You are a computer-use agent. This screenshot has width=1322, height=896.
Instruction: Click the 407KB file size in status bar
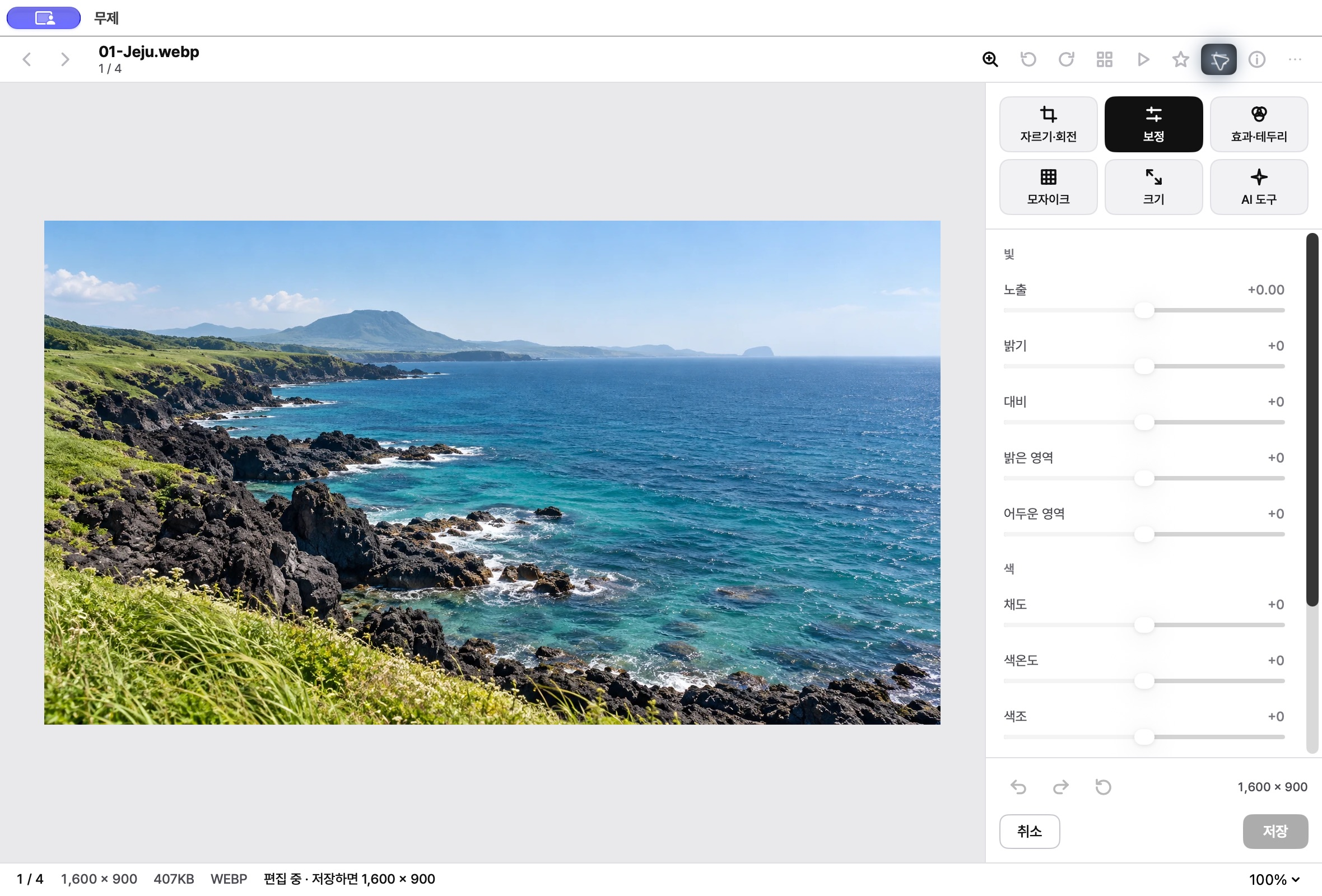point(174,879)
